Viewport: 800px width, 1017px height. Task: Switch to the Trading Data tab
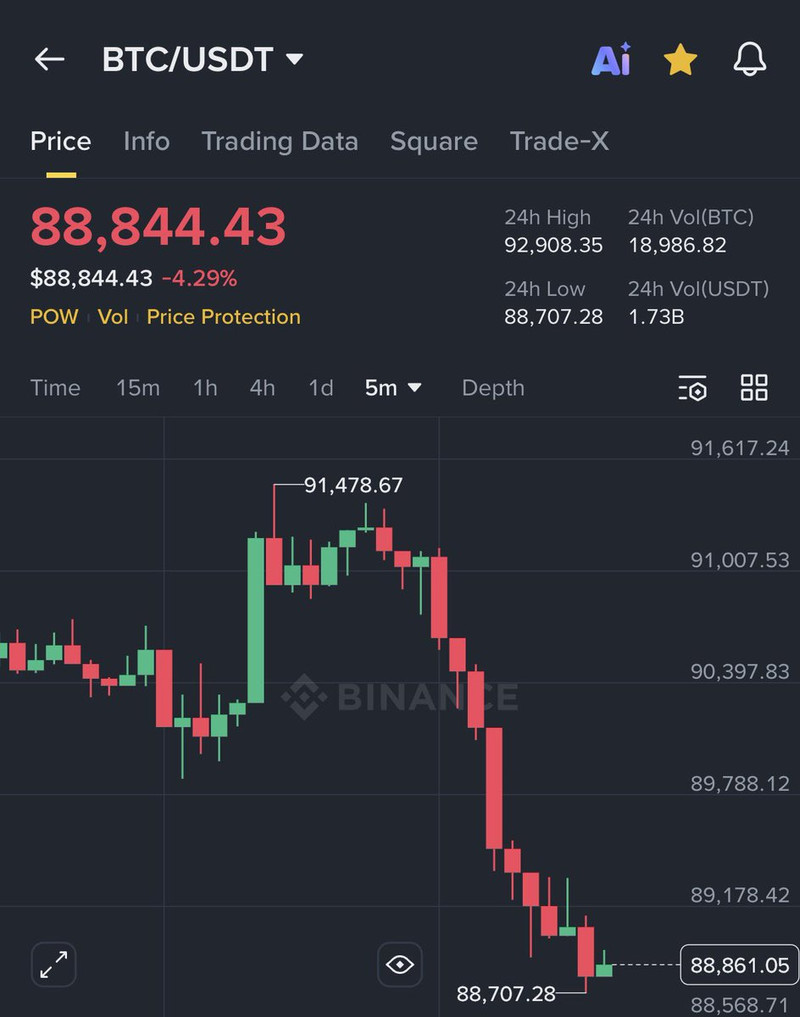[280, 142]
